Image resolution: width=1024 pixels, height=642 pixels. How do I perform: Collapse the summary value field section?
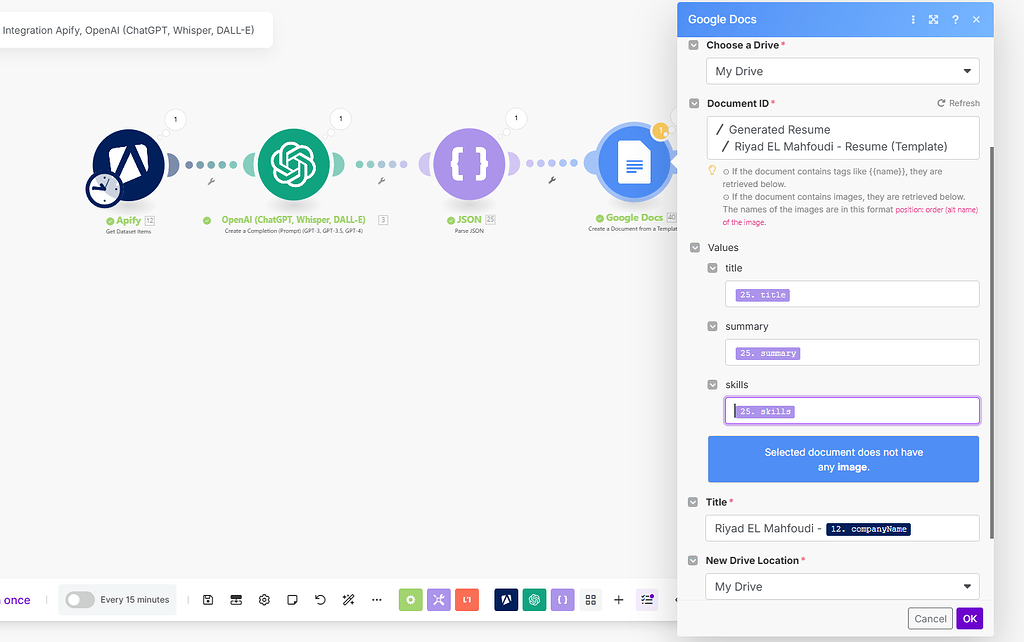point(712,326)
